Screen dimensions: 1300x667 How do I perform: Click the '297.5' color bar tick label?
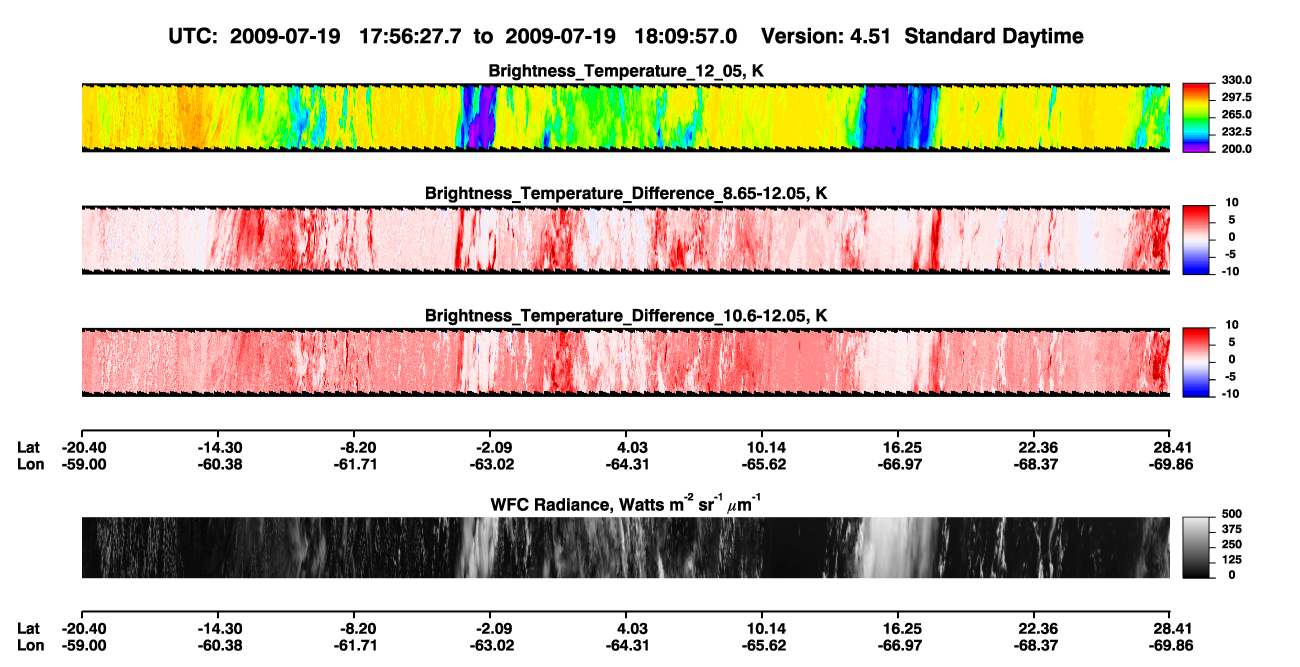[x=1238, y=98]
